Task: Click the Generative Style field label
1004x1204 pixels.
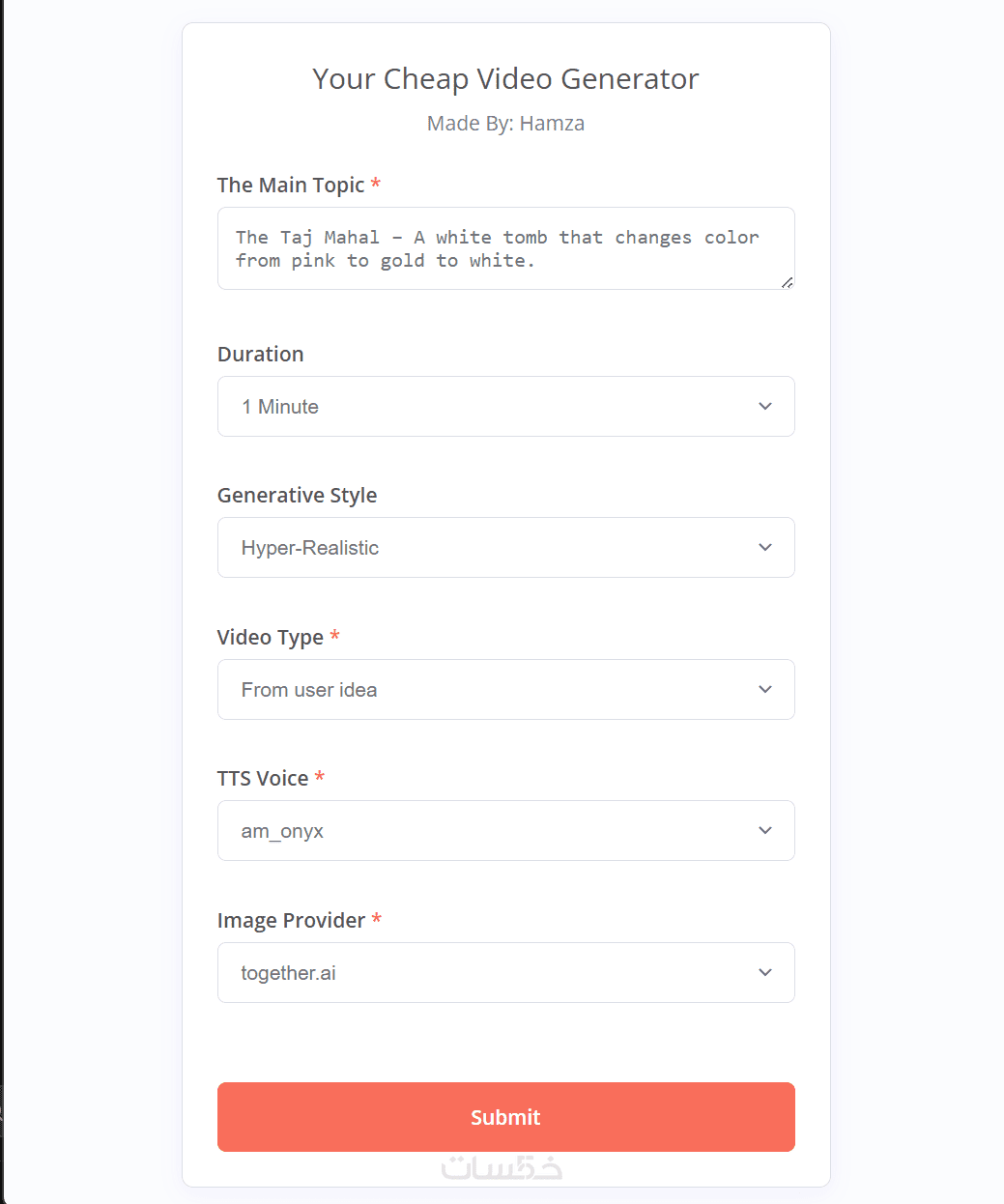Action: pyautogui.click(x=297, y=496)
